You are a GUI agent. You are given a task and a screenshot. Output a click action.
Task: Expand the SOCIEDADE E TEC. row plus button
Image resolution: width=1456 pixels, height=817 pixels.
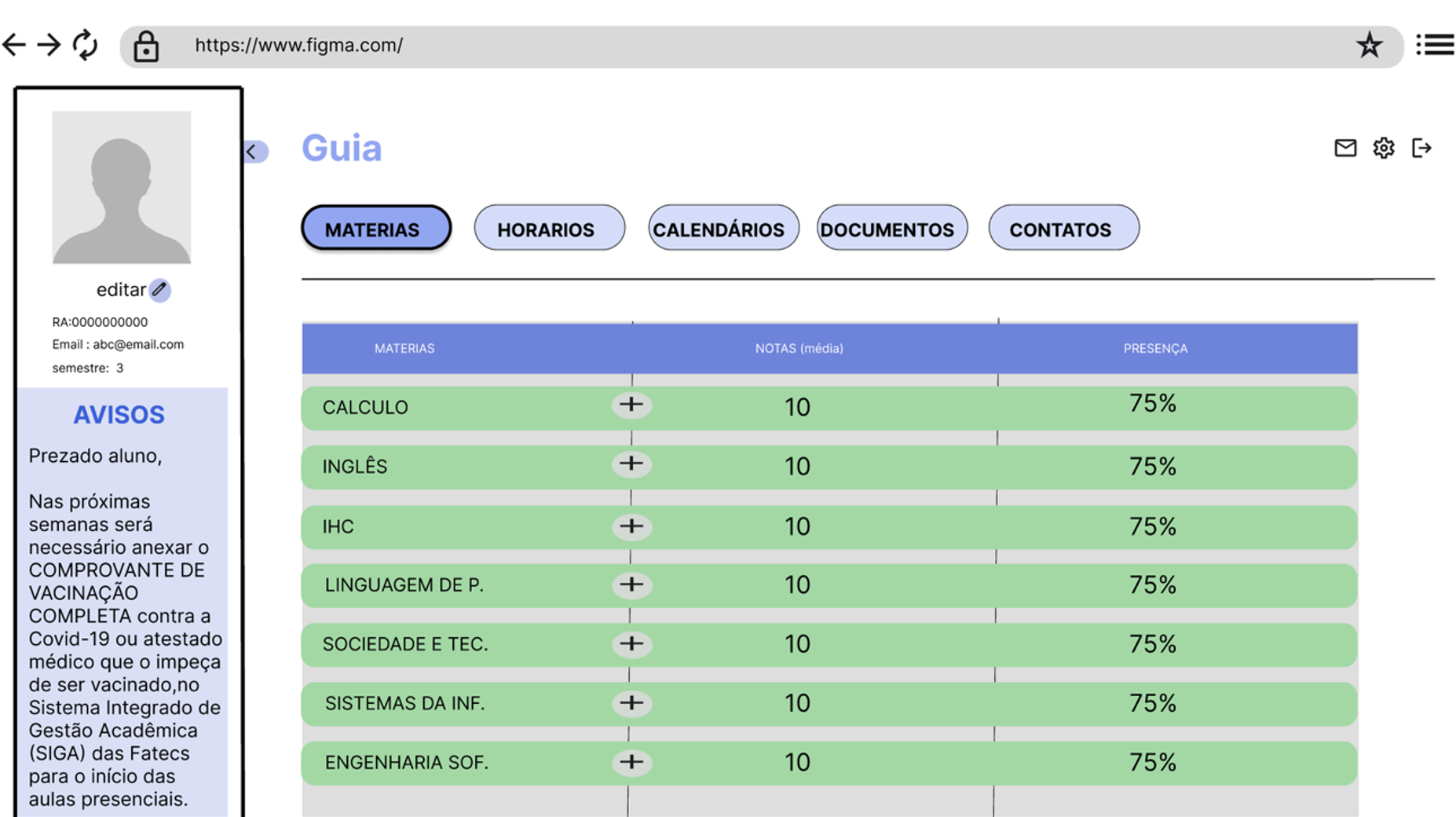[x=631, y=644]
